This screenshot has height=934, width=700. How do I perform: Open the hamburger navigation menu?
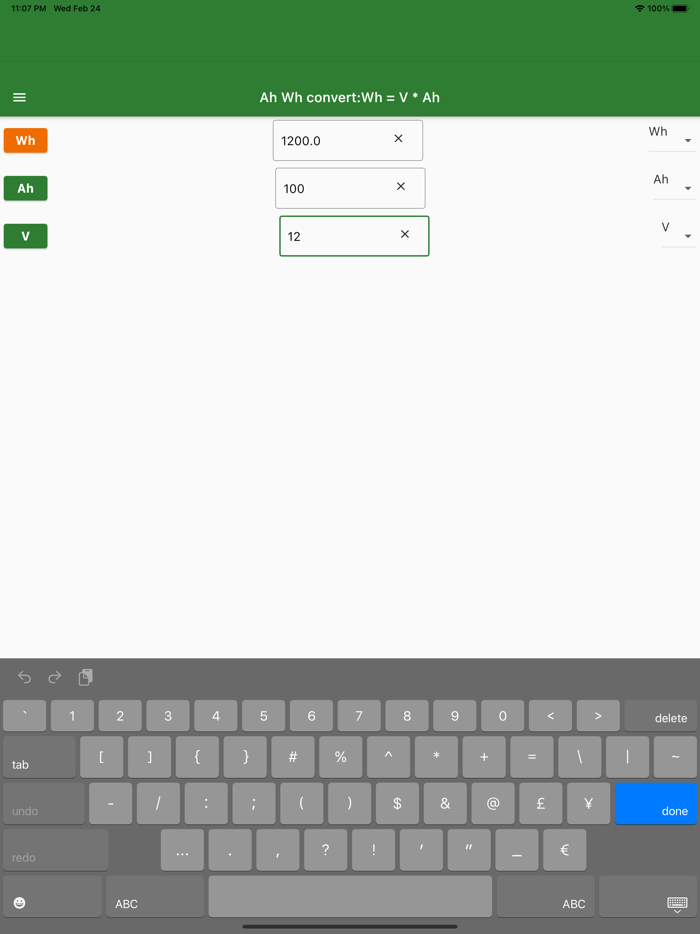pos(20,97)
